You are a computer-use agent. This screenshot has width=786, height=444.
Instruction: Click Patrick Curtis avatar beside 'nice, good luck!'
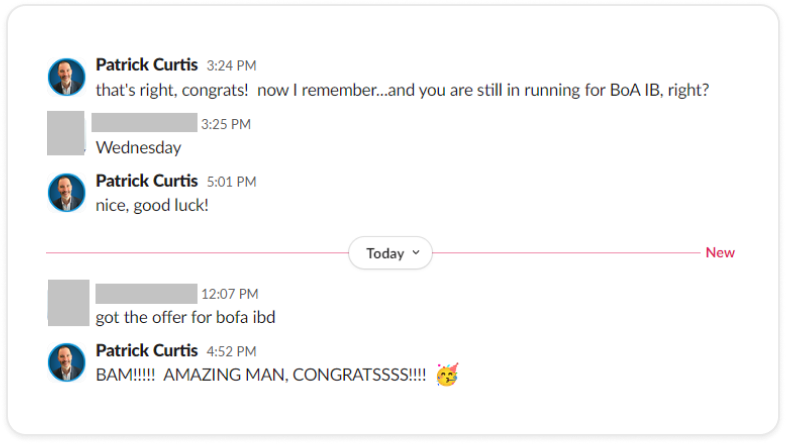pos(67,192)
